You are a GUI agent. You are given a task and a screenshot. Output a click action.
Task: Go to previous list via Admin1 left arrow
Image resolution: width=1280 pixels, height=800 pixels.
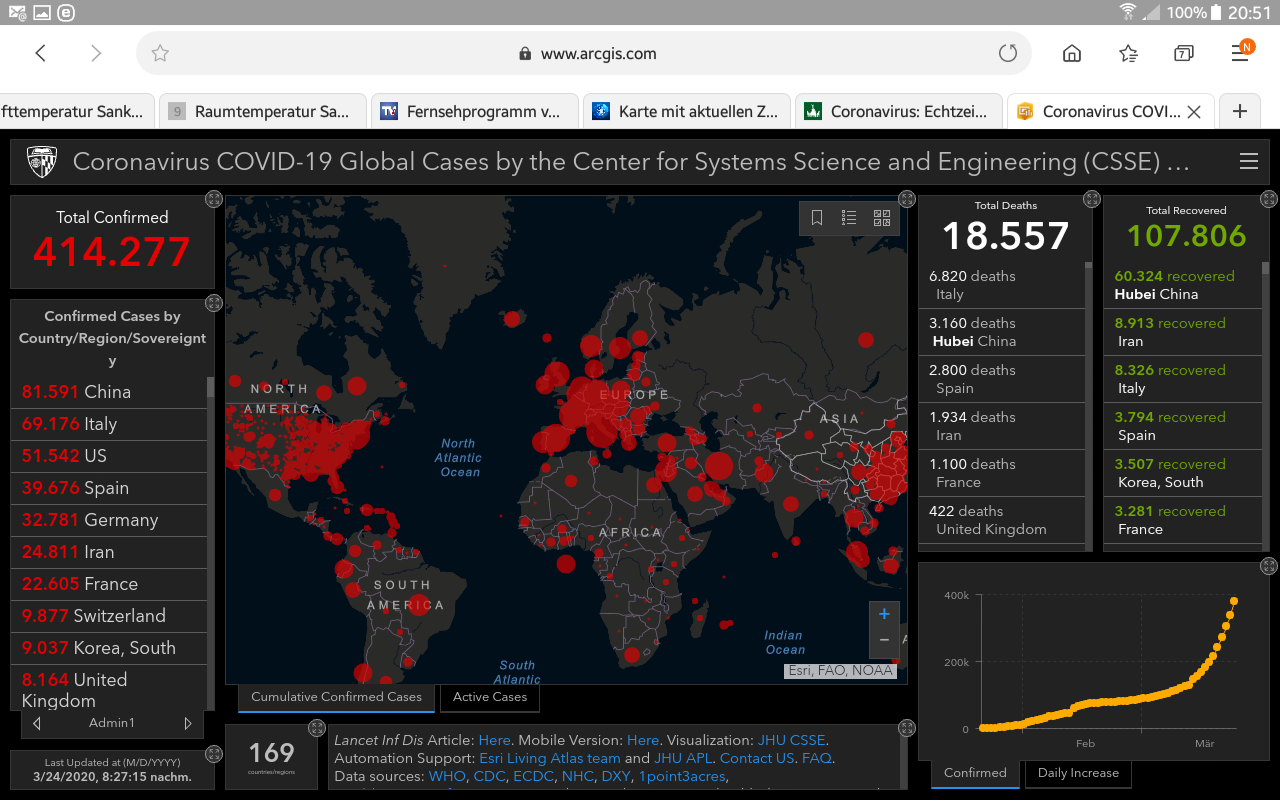point(37,723)
